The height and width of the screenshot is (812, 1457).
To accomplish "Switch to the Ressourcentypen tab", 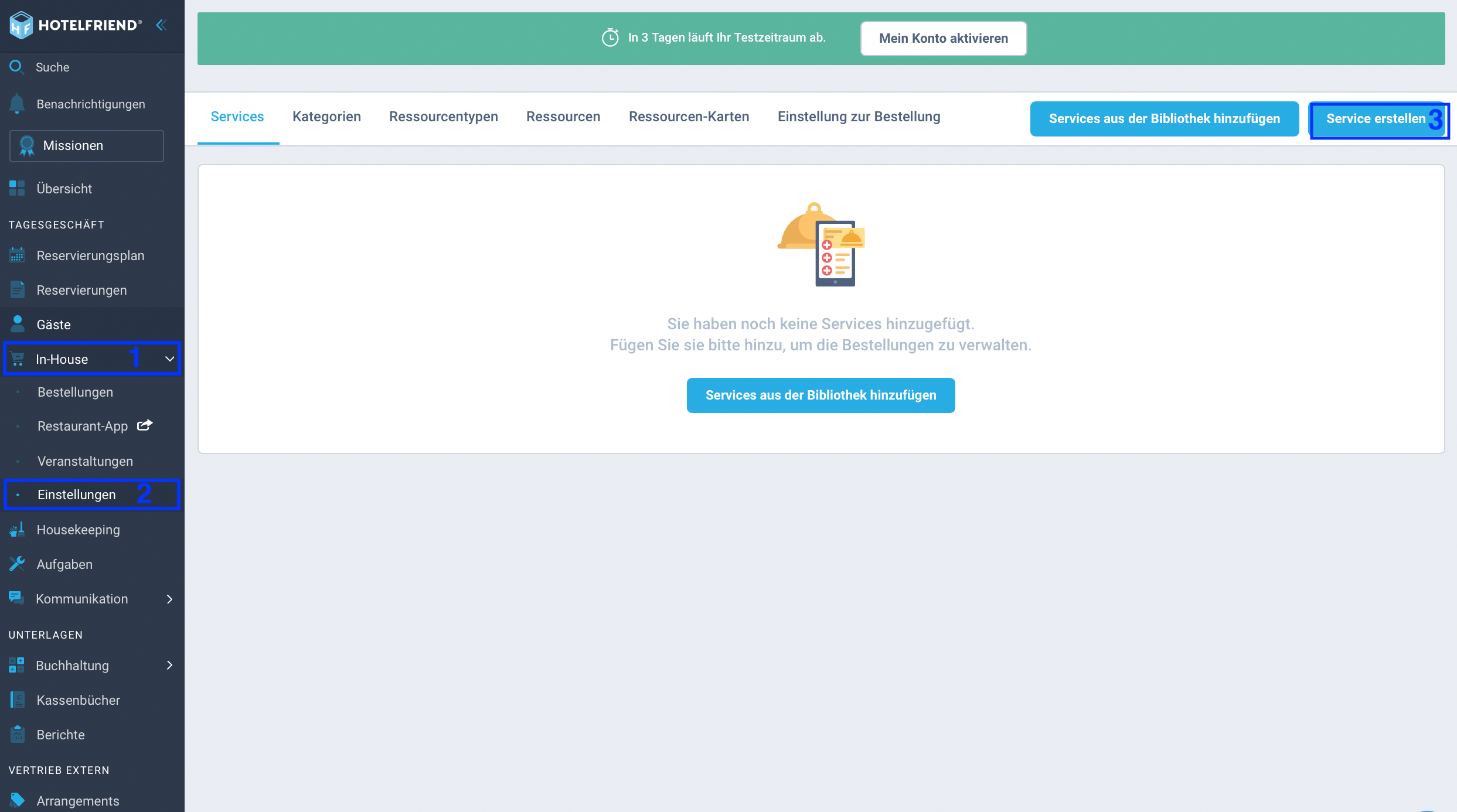I will (444, 117).
